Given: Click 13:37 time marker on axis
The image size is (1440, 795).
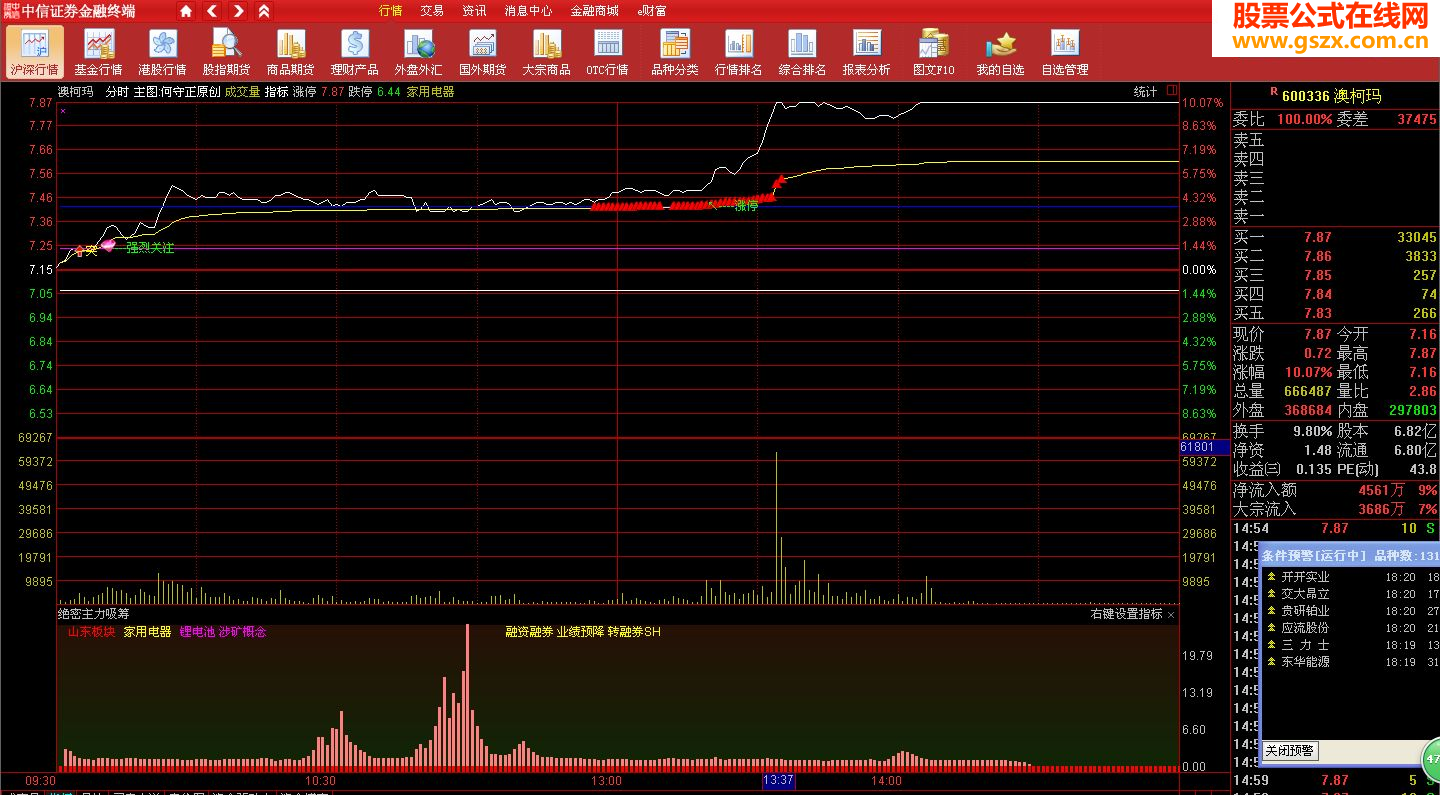Looking at the screenshot, I should 778,780.
